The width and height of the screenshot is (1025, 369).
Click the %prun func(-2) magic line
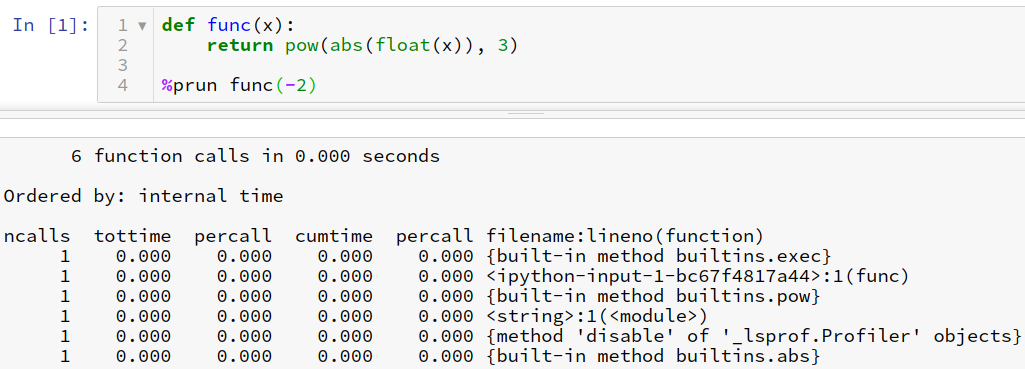tap(239, 85)
